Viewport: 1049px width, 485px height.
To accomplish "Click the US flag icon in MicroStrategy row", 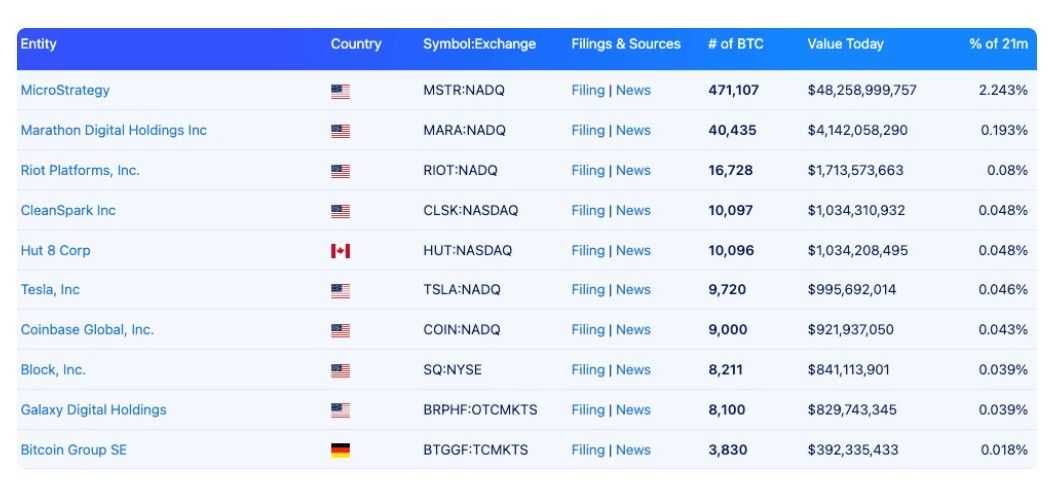I will 340,91.
